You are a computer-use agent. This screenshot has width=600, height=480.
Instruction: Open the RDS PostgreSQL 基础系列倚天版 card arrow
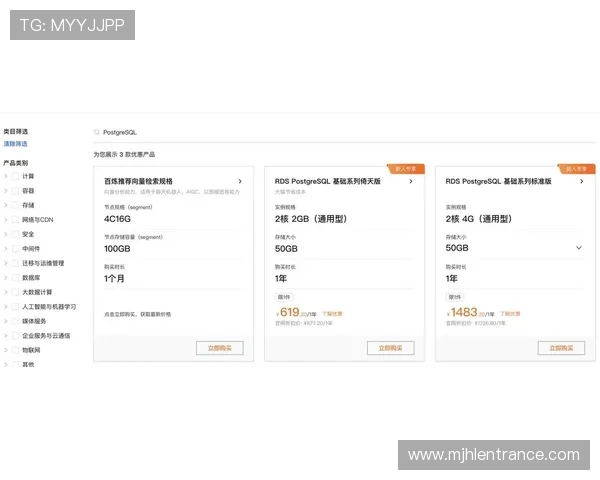(411, 181)
